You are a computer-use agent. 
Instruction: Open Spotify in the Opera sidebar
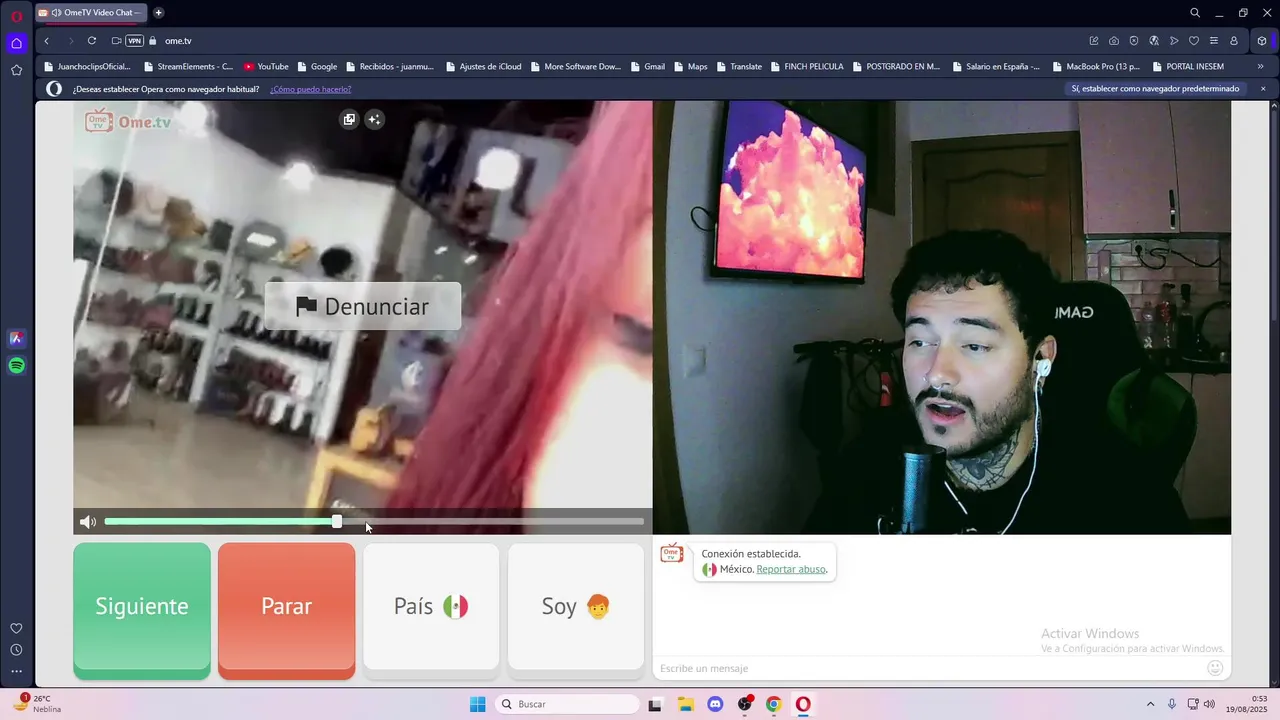pyautogui.click(x=16, y=366)
